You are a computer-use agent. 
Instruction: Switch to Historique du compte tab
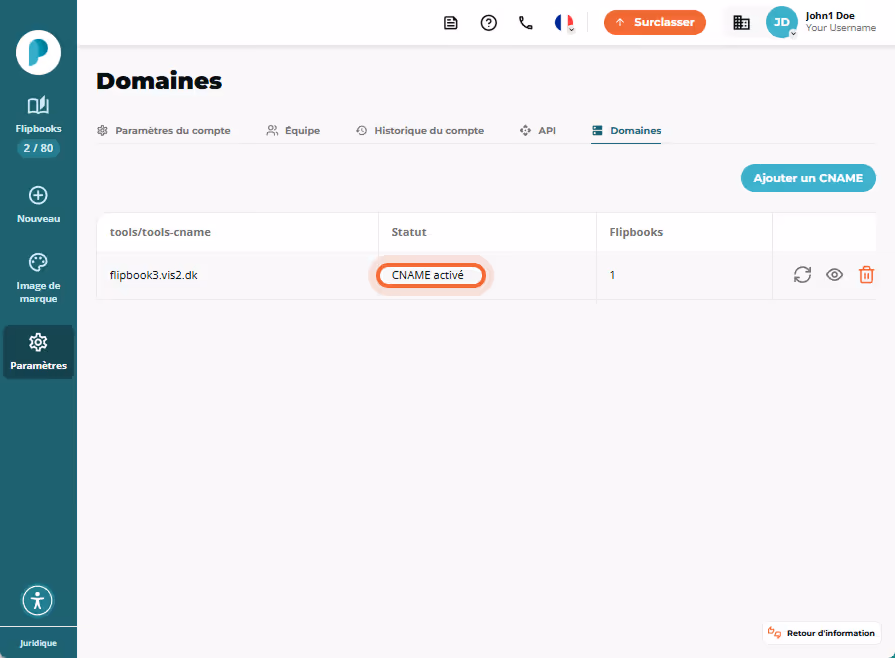[420, 131]
